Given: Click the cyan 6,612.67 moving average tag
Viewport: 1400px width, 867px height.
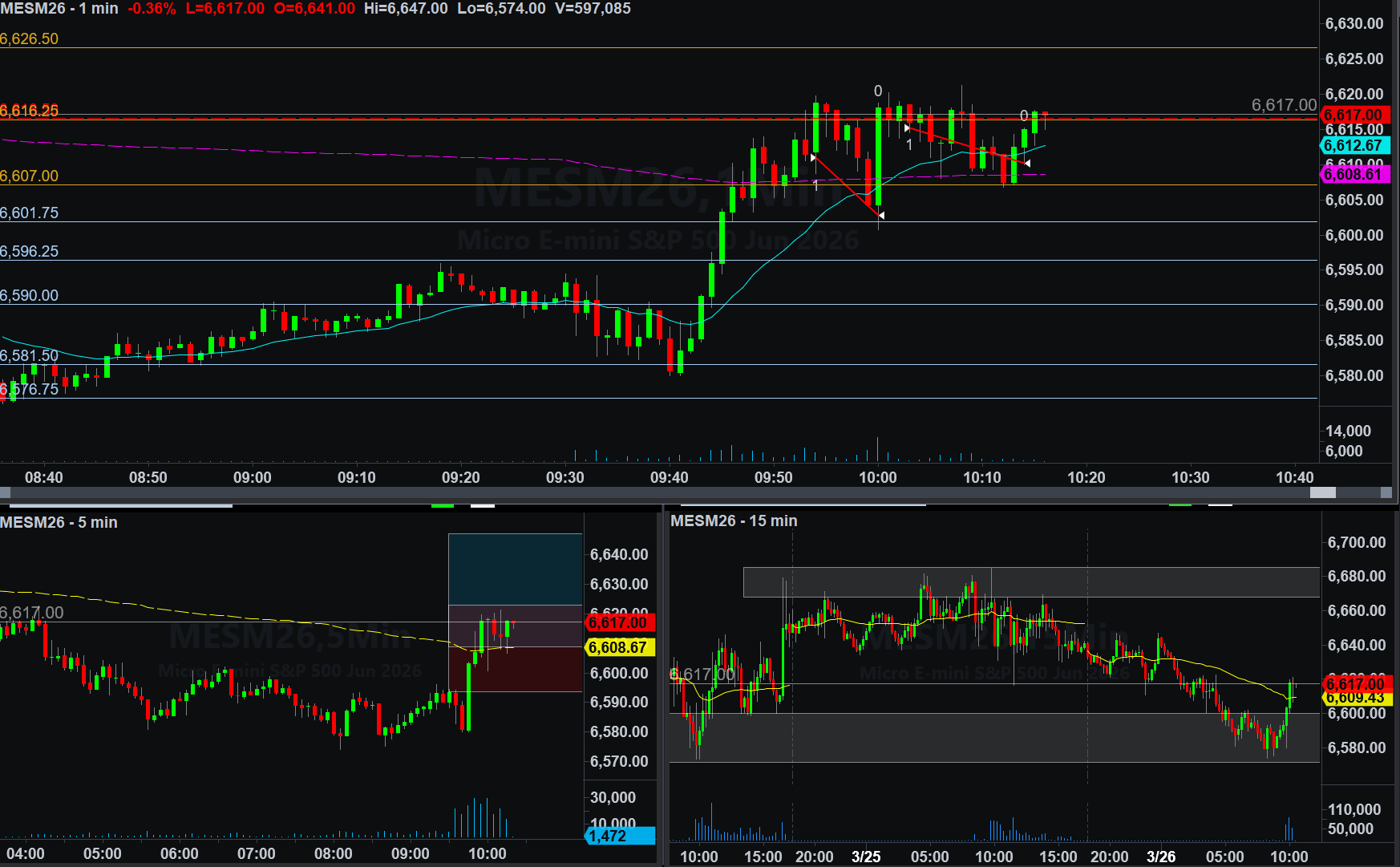Looking at the screenshot, I should (1353, 145).
